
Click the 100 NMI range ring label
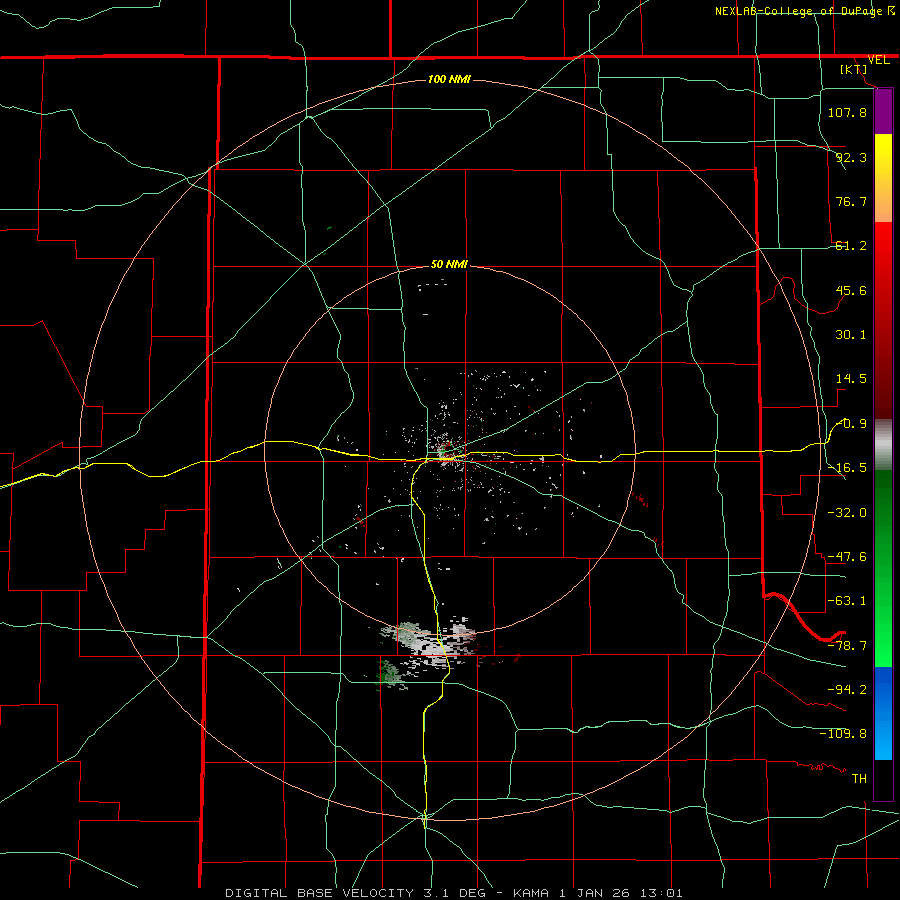pos(449,79)
